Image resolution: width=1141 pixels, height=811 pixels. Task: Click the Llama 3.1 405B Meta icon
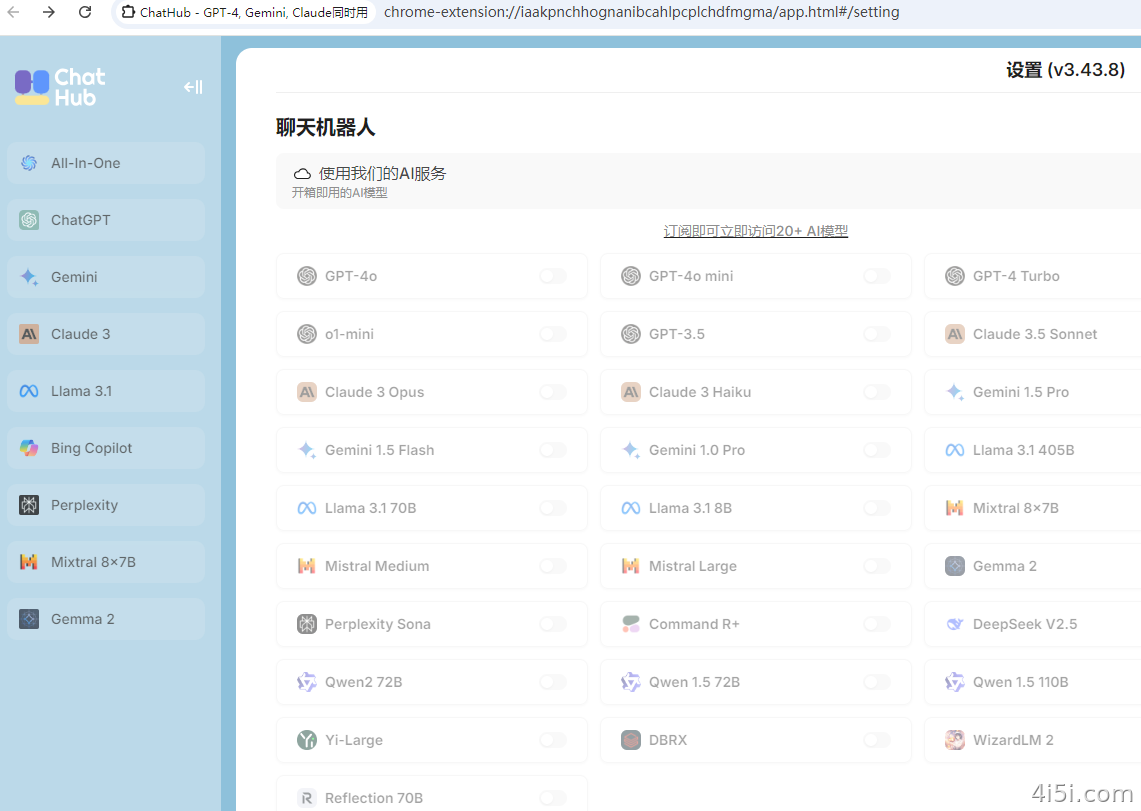click(955, 450)
